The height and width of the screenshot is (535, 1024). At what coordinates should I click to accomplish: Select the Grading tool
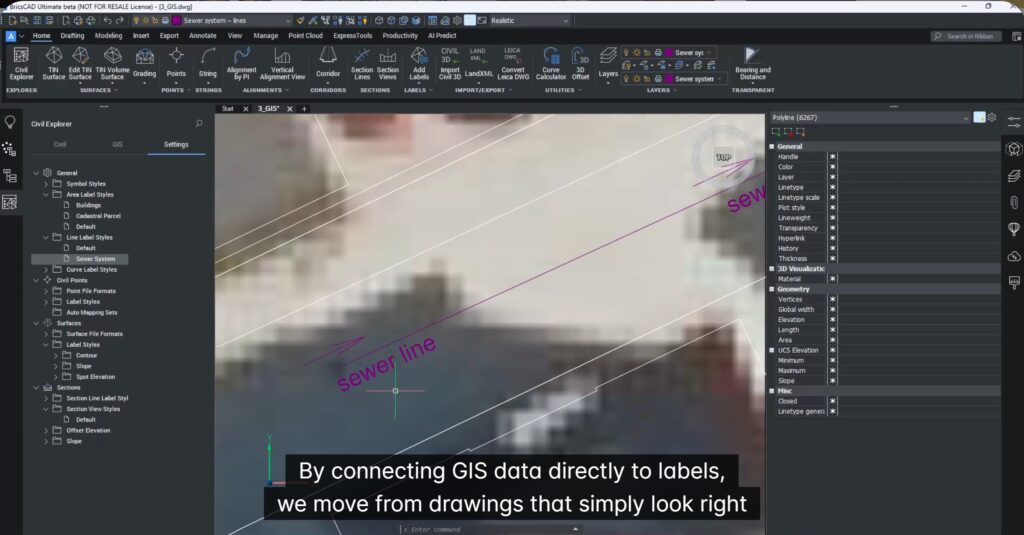coord(144,63)
